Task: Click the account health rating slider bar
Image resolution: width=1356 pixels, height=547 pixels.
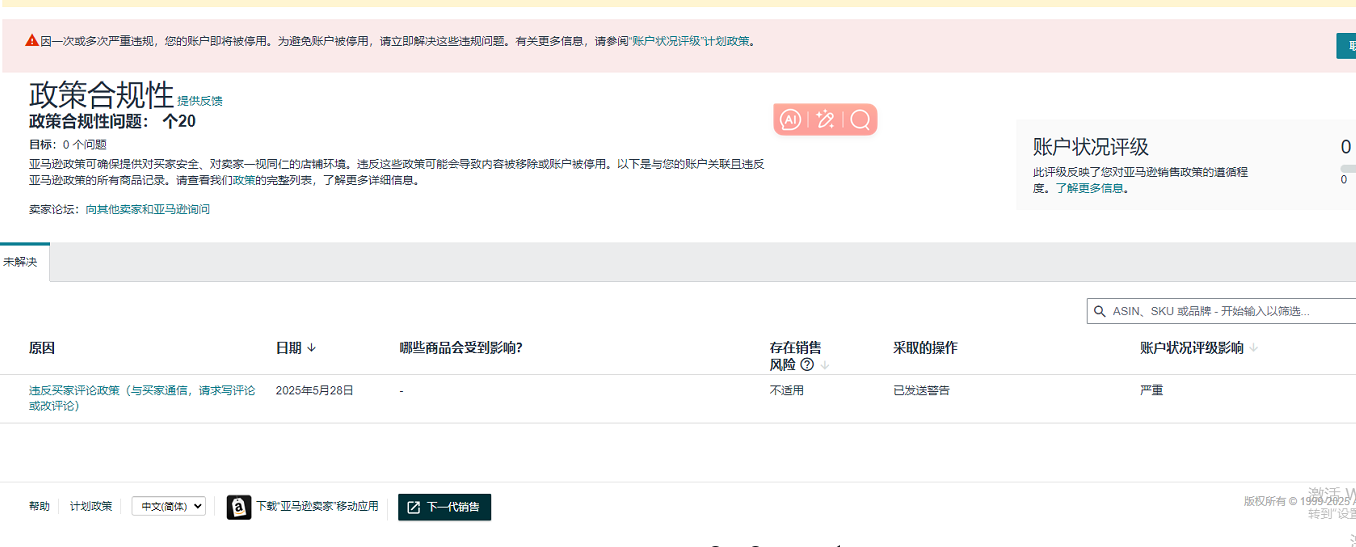Action: pos(1348,168)
